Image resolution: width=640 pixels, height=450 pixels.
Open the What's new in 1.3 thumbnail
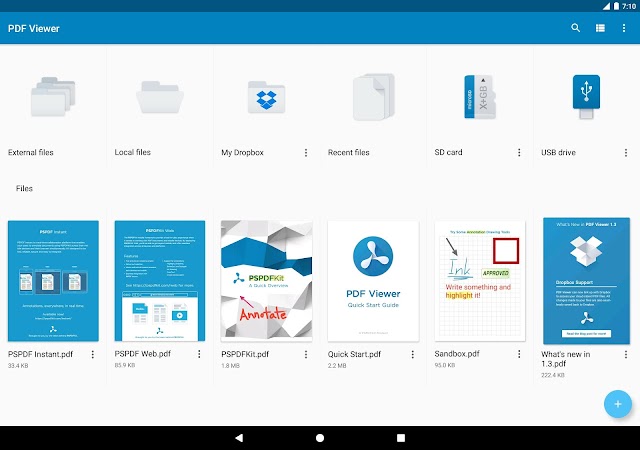tap(587, 281)
